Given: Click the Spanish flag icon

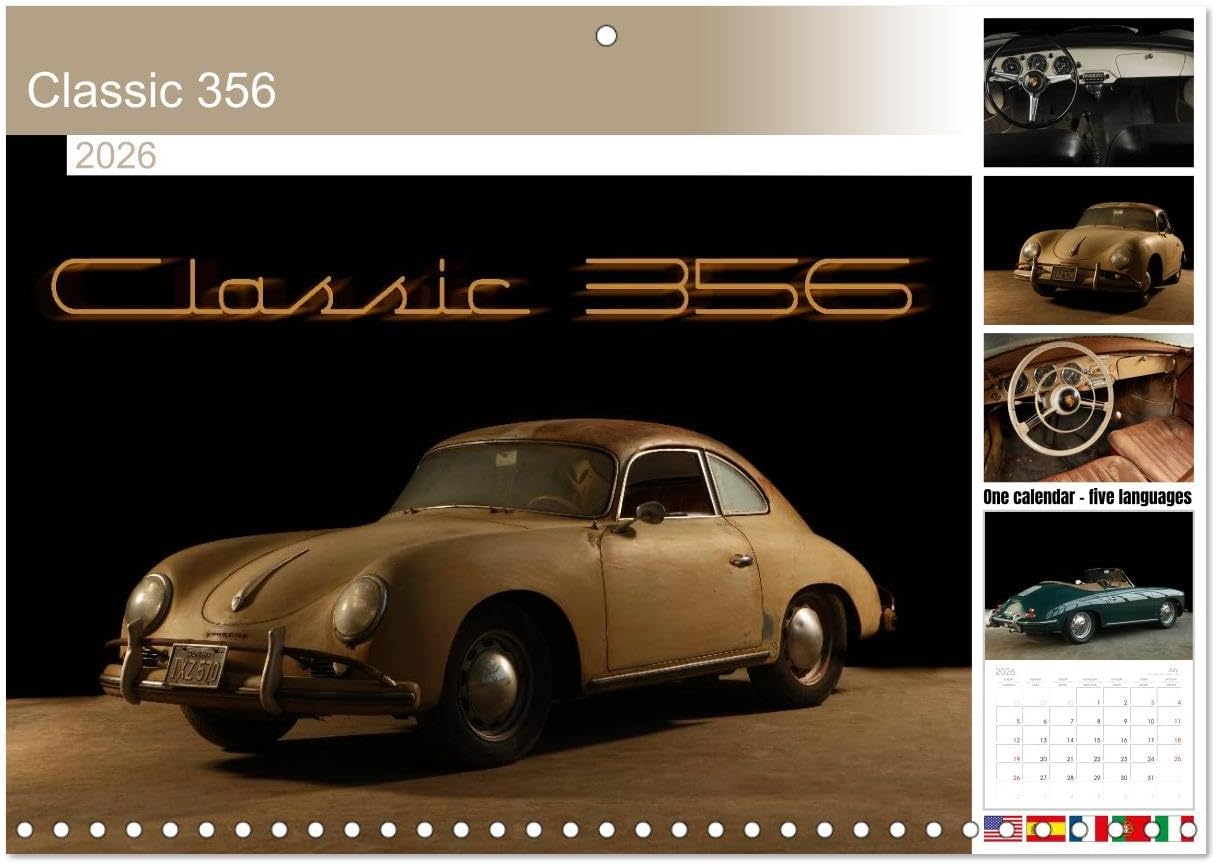Looking at the screenshot, I should [x=1046, y=828].
